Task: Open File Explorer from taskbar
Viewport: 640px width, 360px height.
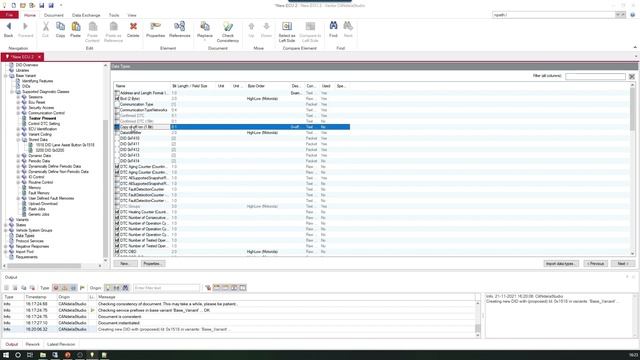Action: (42, 355)
